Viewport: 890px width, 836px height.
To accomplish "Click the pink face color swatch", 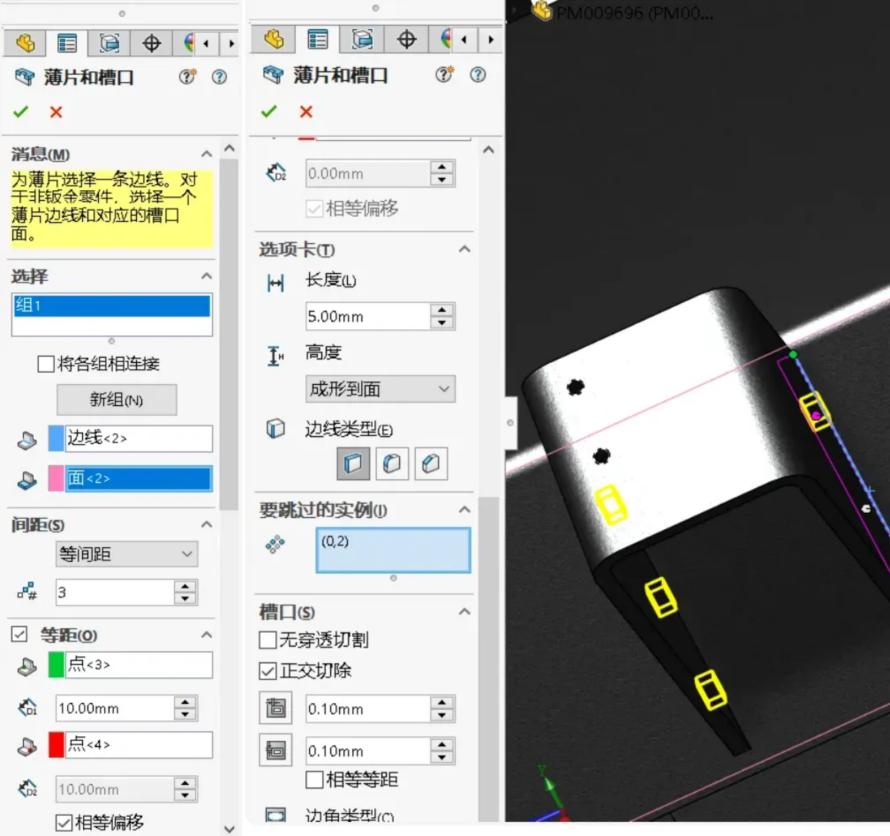I will 56,478.
